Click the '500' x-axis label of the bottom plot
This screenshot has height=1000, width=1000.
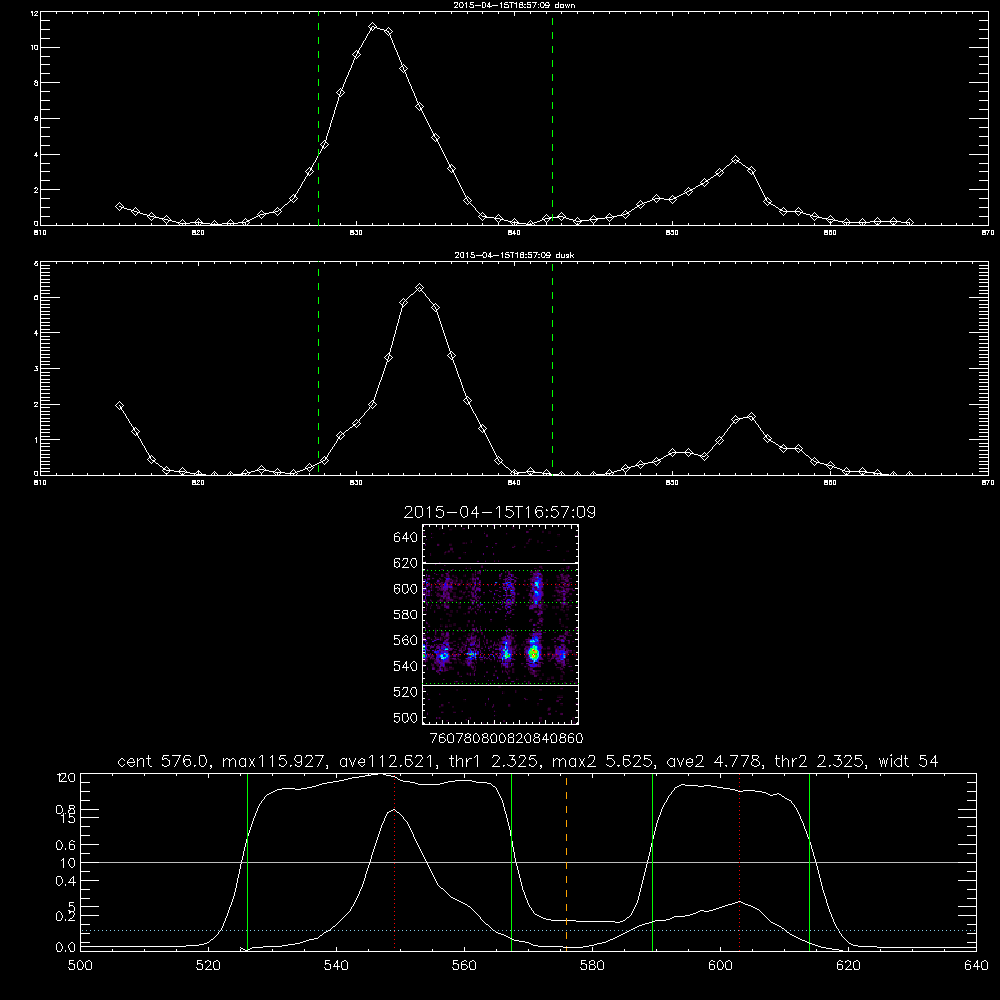(x=80, y=966)
